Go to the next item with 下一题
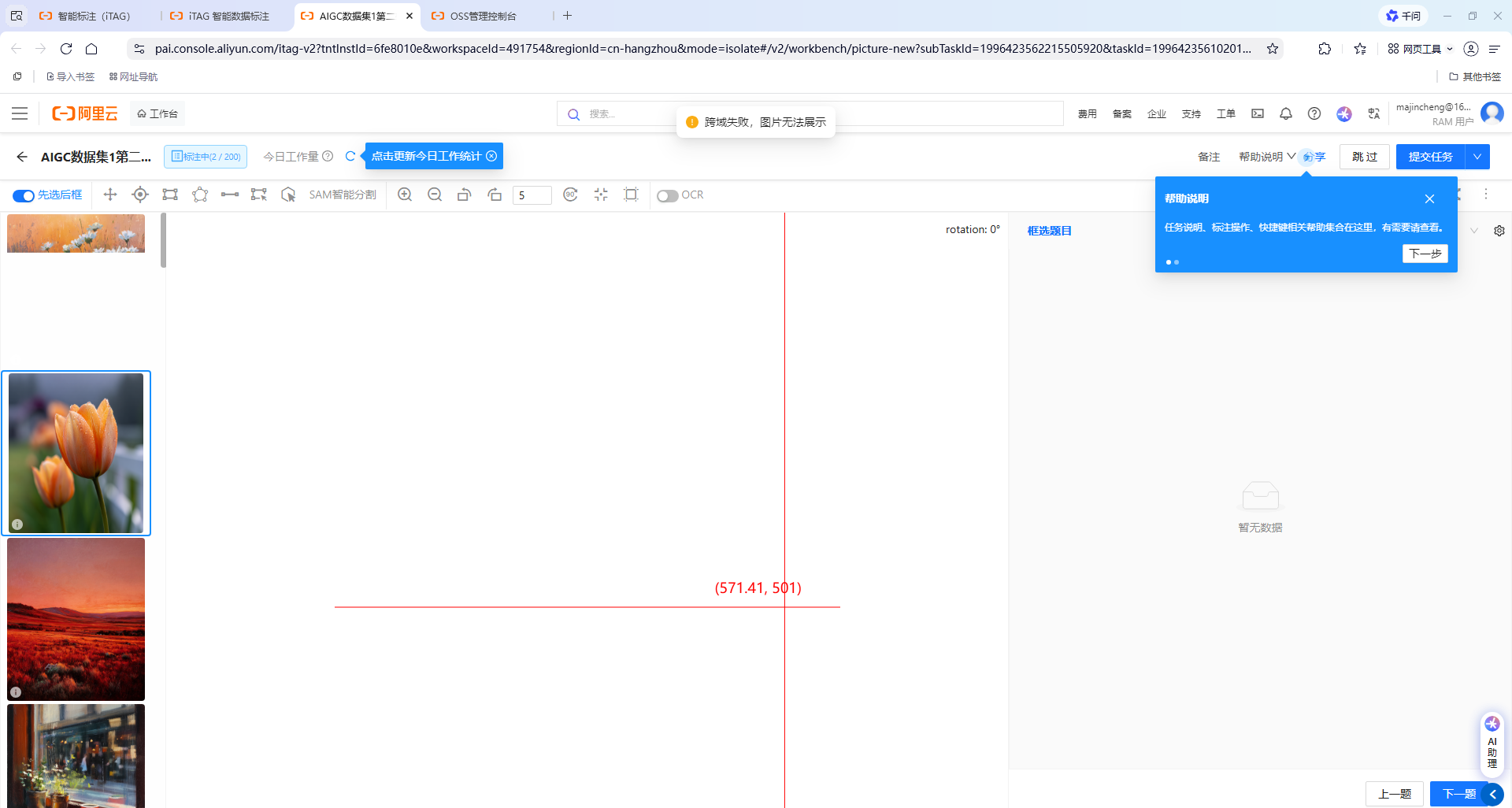Screen dimensions: 1512x808 click(1458, 794)
